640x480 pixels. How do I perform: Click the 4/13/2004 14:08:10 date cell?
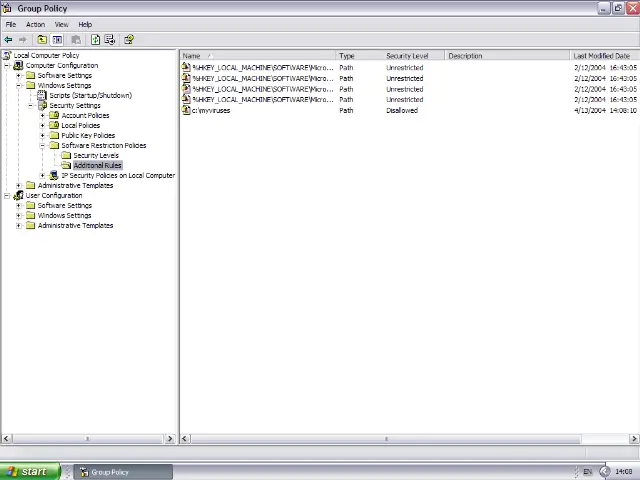pyautogui.click(x=605, y=111)
